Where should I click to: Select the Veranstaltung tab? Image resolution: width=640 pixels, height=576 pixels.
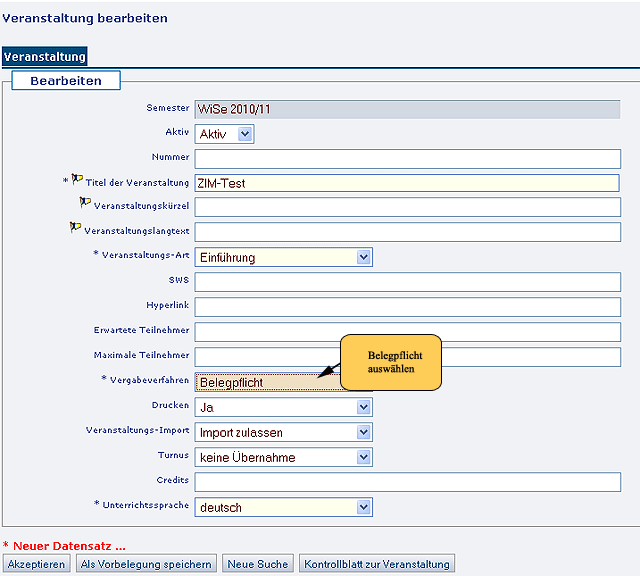point(45,57)
